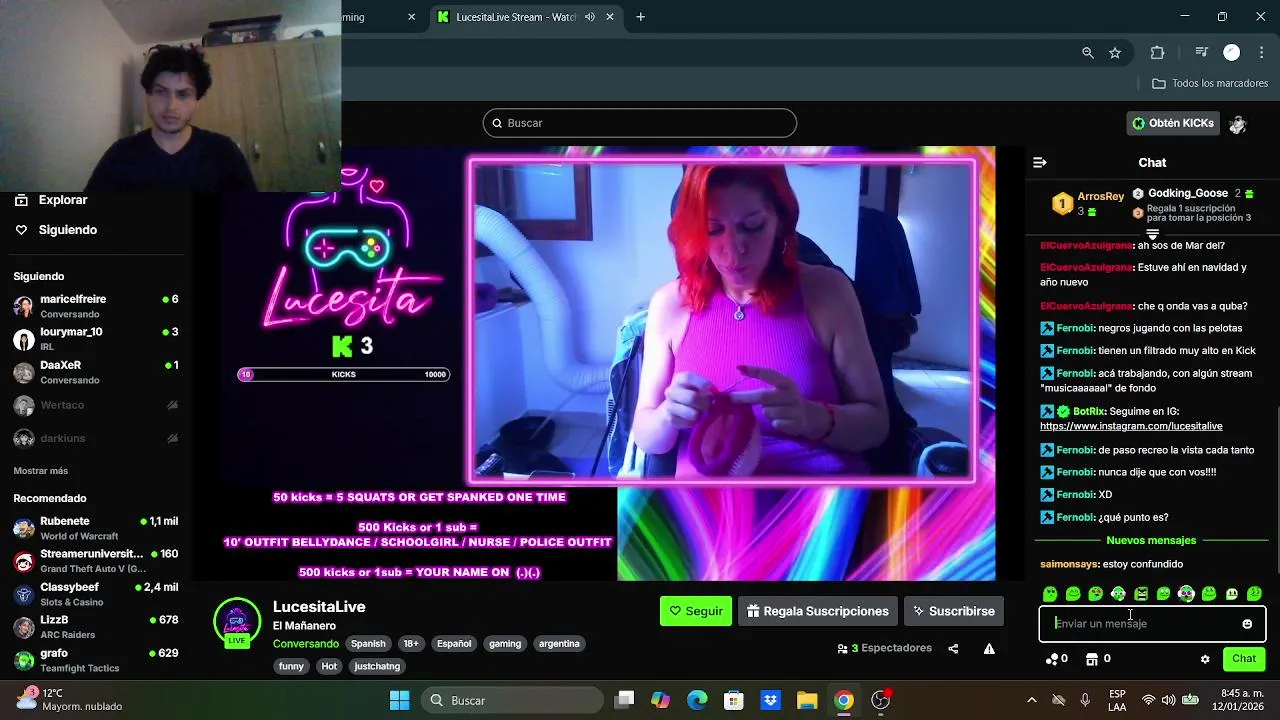1280x720 pixels.
Task: Click the KICKS goal progress bar
Action: point(343,374)
